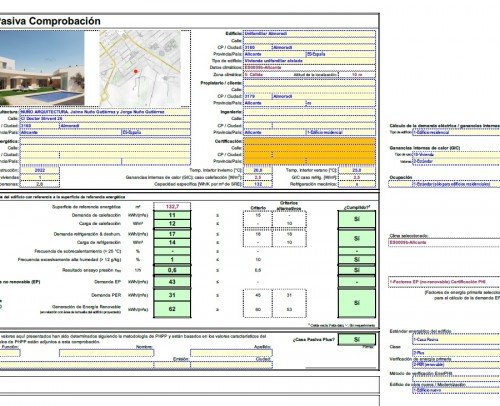Open the '2-PER (renovable)' verification dropdown
Image resolution: width=500 pixels, height=406 pixels.
coord(456,365)
